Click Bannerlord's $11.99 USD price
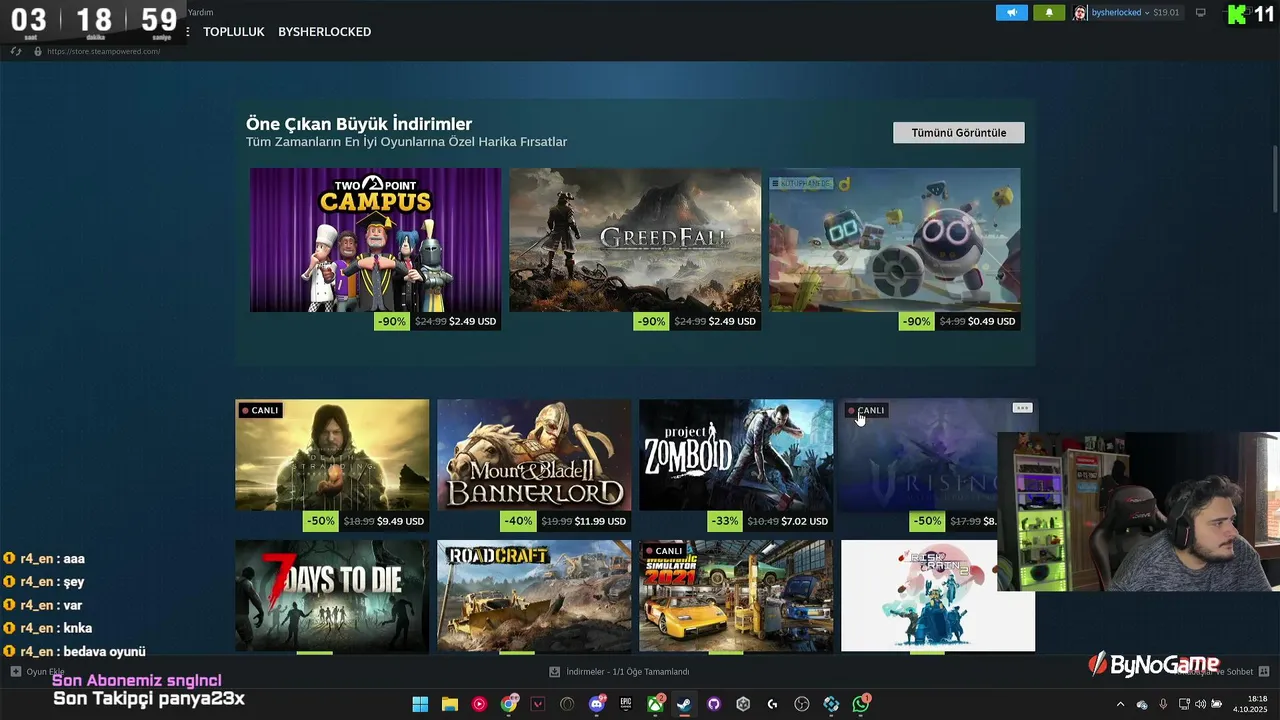Image resolution: width=1280 pixels, height=720 pixels. pyautogui.click(x=600, y=521)
